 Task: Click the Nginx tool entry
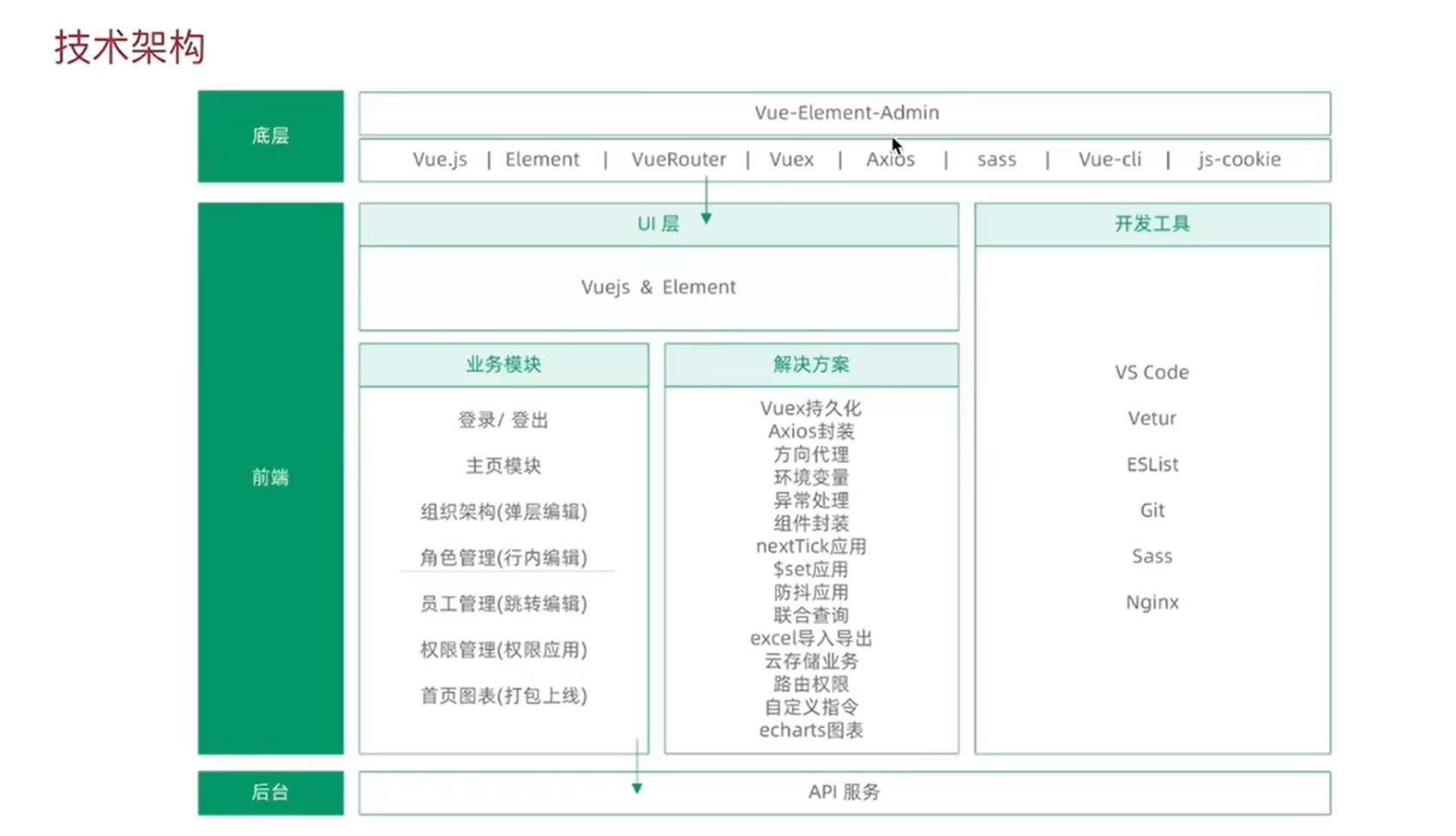(1152, 603)
